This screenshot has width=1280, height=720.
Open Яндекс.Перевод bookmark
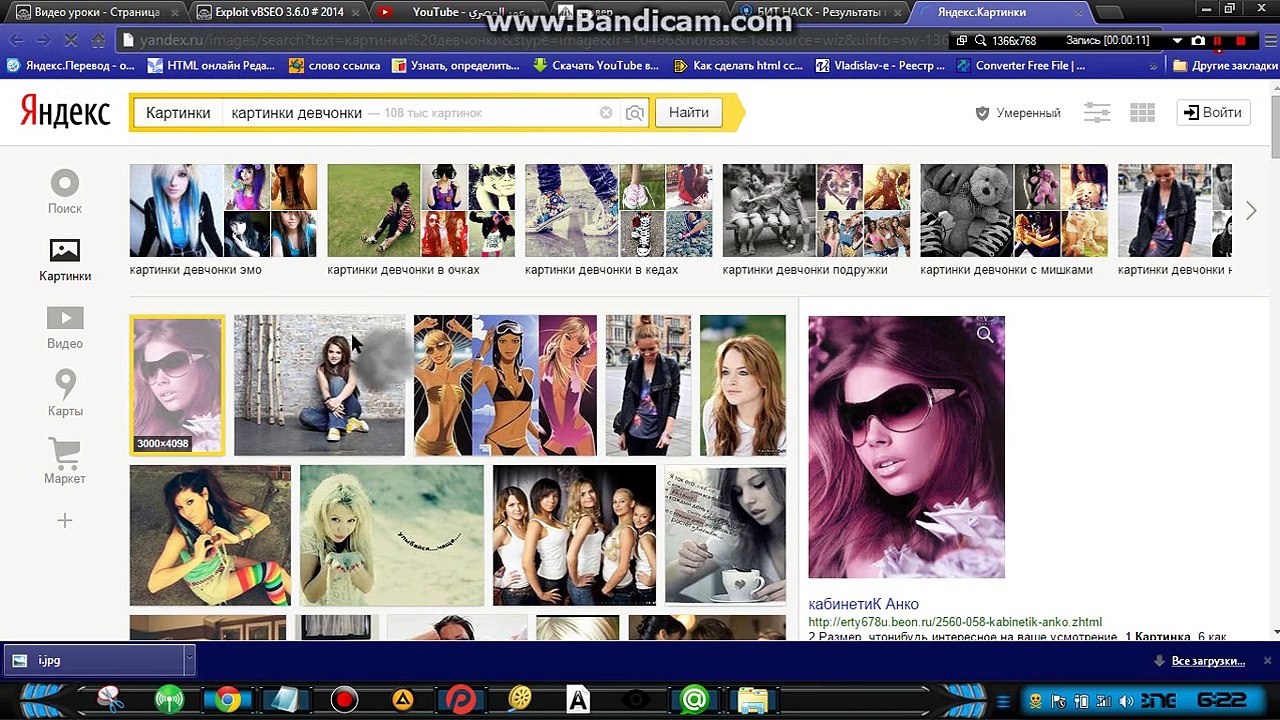coord(70,65)
